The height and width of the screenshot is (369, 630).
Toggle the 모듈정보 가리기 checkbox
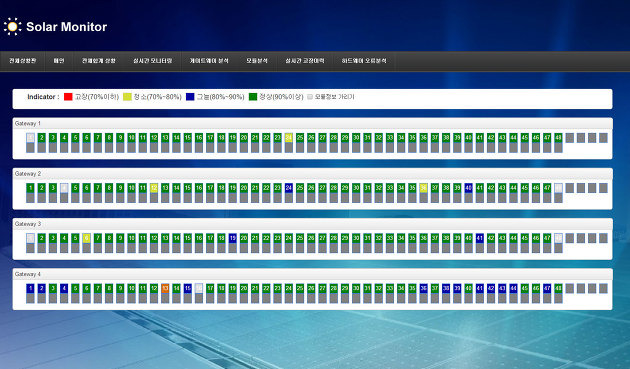(x=310, y=97)
